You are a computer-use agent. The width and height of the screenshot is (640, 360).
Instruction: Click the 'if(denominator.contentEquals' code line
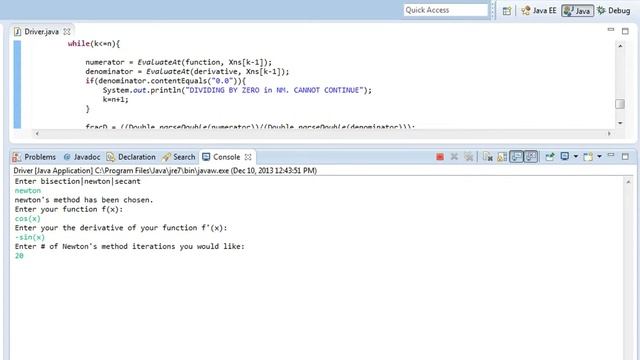coord(165,81)
